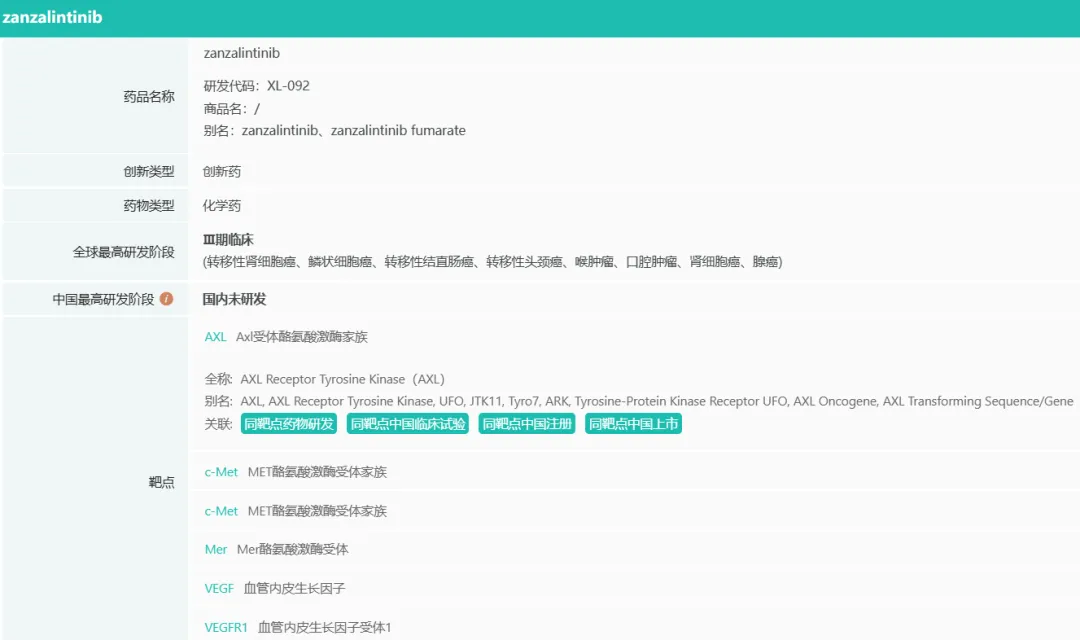Click the XL-092 development code text
Image resolution: width=1080 pixels, height=640 pixels.
(x=288, y=86)
